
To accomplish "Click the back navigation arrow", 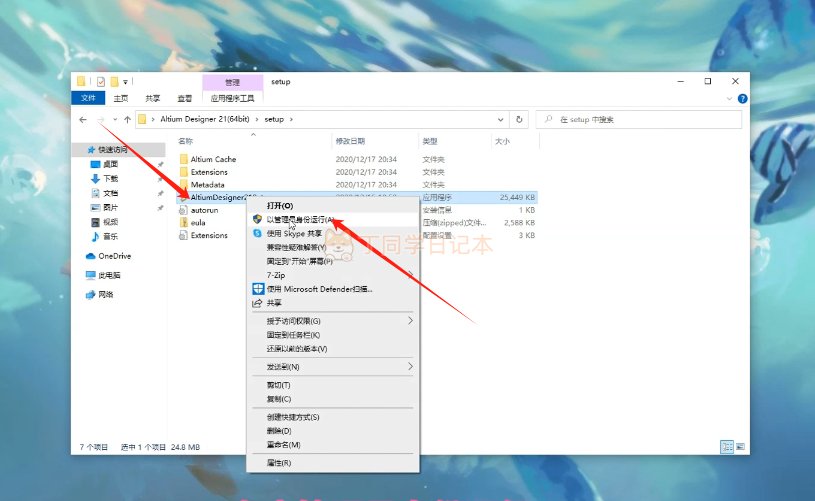I will (83, 120).
